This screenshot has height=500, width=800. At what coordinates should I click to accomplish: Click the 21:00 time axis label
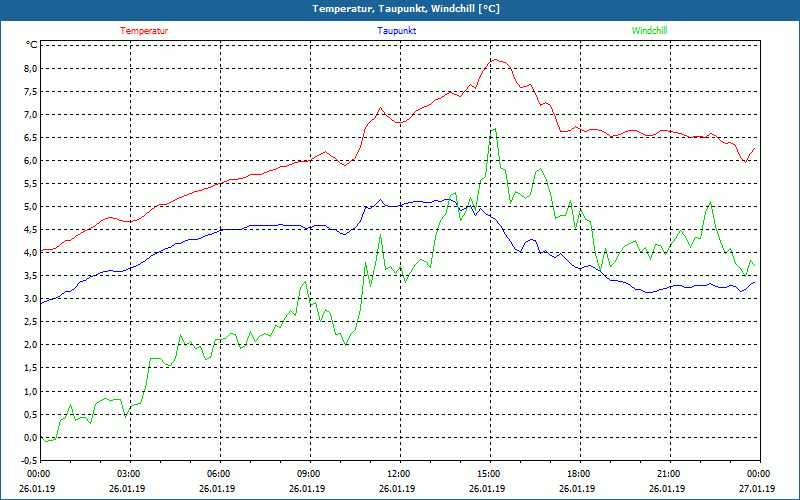click(668, 473)
